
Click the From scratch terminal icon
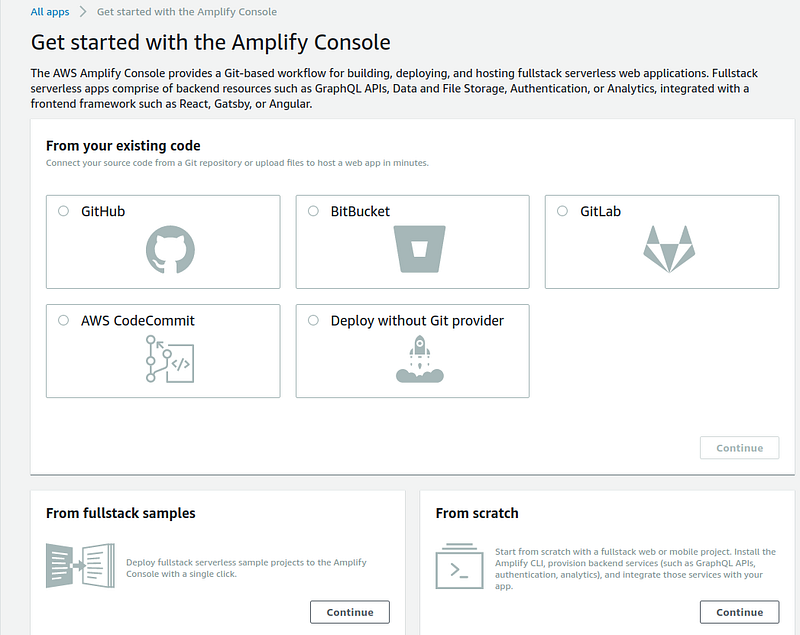[x=459, y=565]
